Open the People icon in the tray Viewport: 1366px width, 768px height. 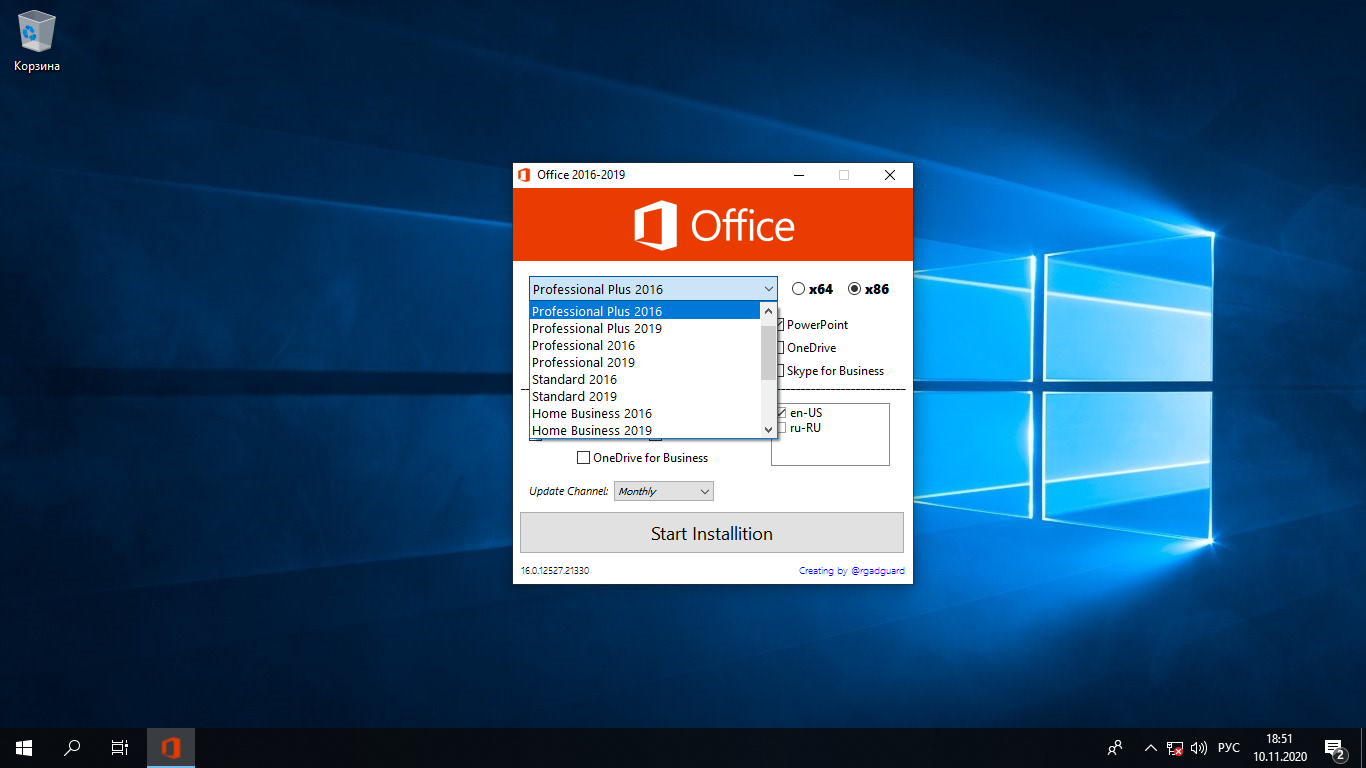click(x=1115, y=747)
